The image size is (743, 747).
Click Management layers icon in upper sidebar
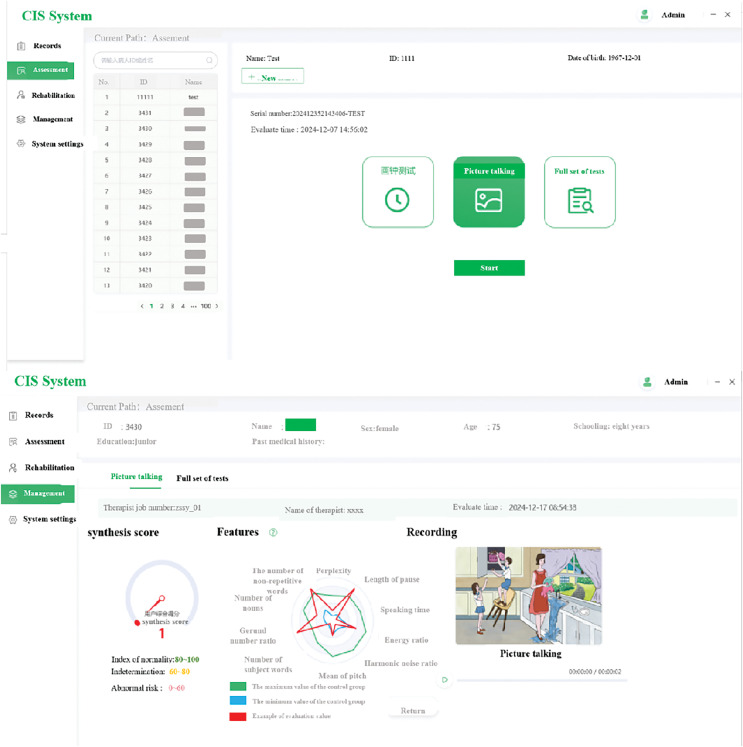(21, 119)
